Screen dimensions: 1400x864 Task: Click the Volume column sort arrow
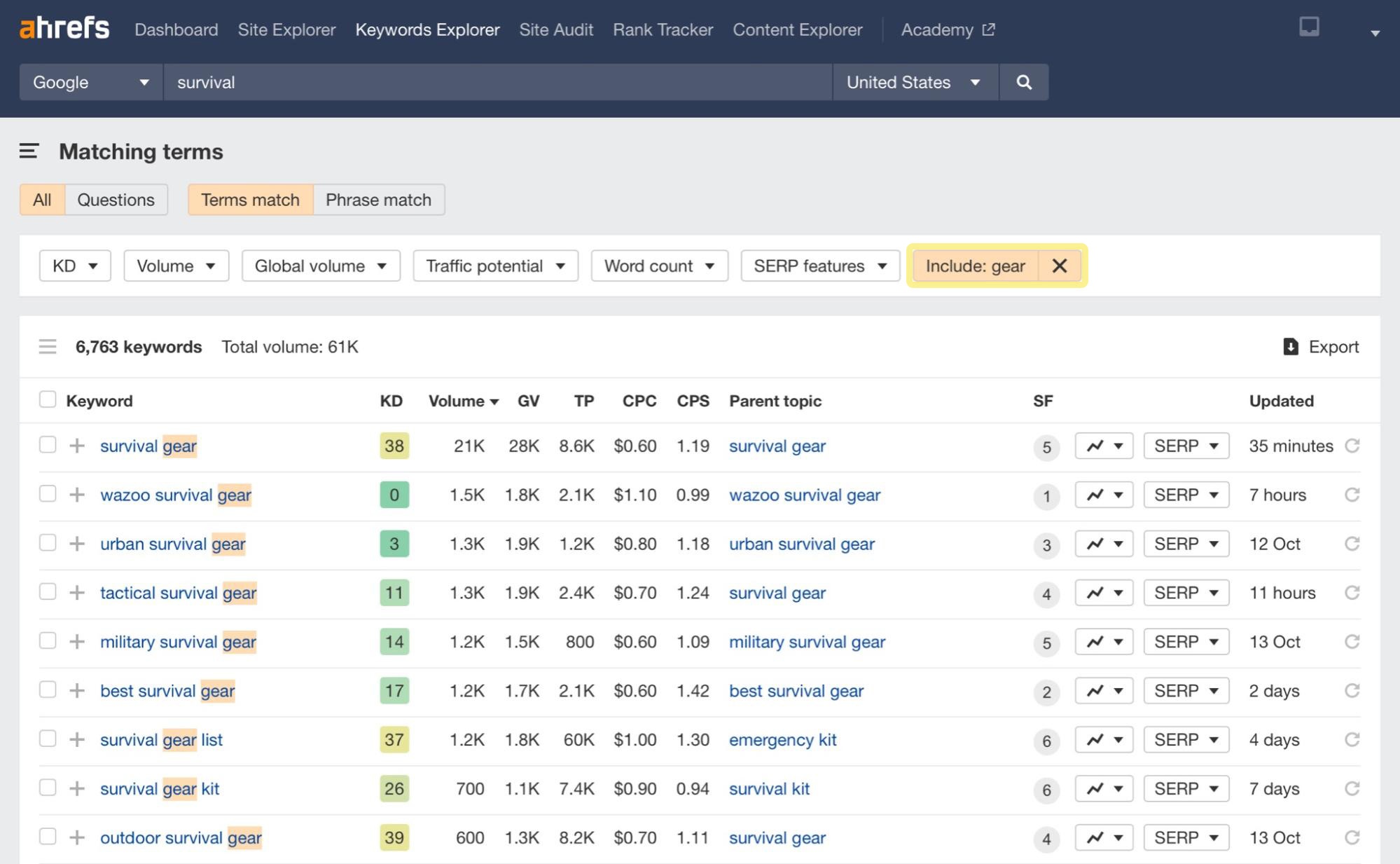tap(495, 401)
